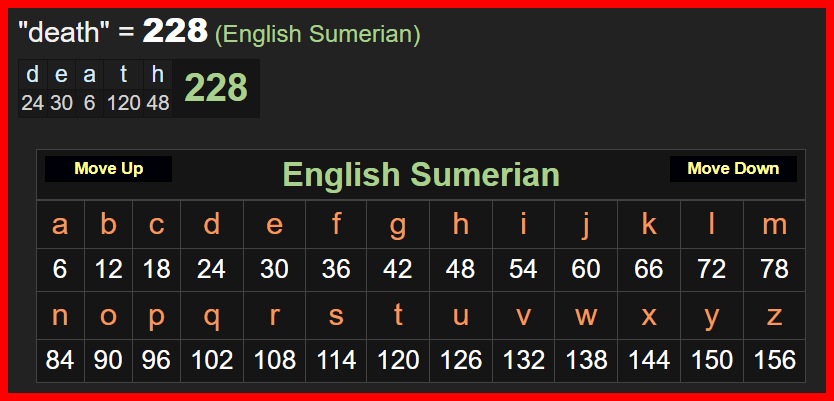Click the value 6 under letter a
Image resolution: width=834 pixels, height=401 pixels.
[x=60, y=269]
